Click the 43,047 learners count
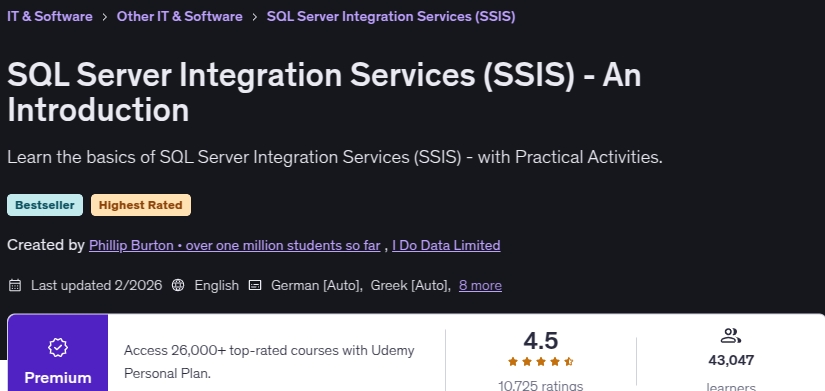825x391 pixels. coord(731,360)
